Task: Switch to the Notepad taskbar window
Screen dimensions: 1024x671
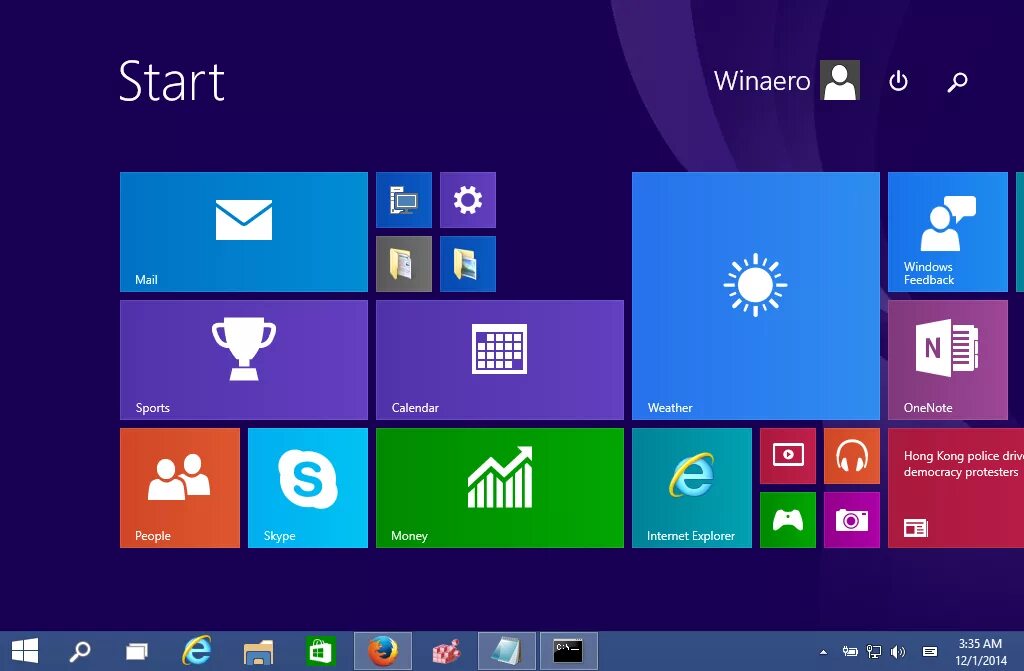Action: point(507,651)
